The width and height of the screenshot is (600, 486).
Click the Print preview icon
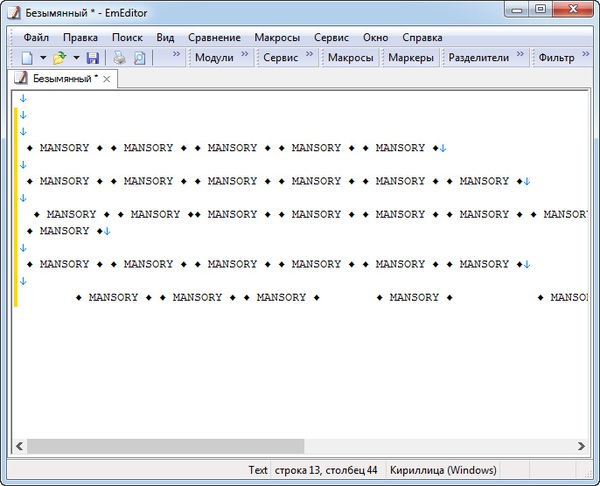140,58
